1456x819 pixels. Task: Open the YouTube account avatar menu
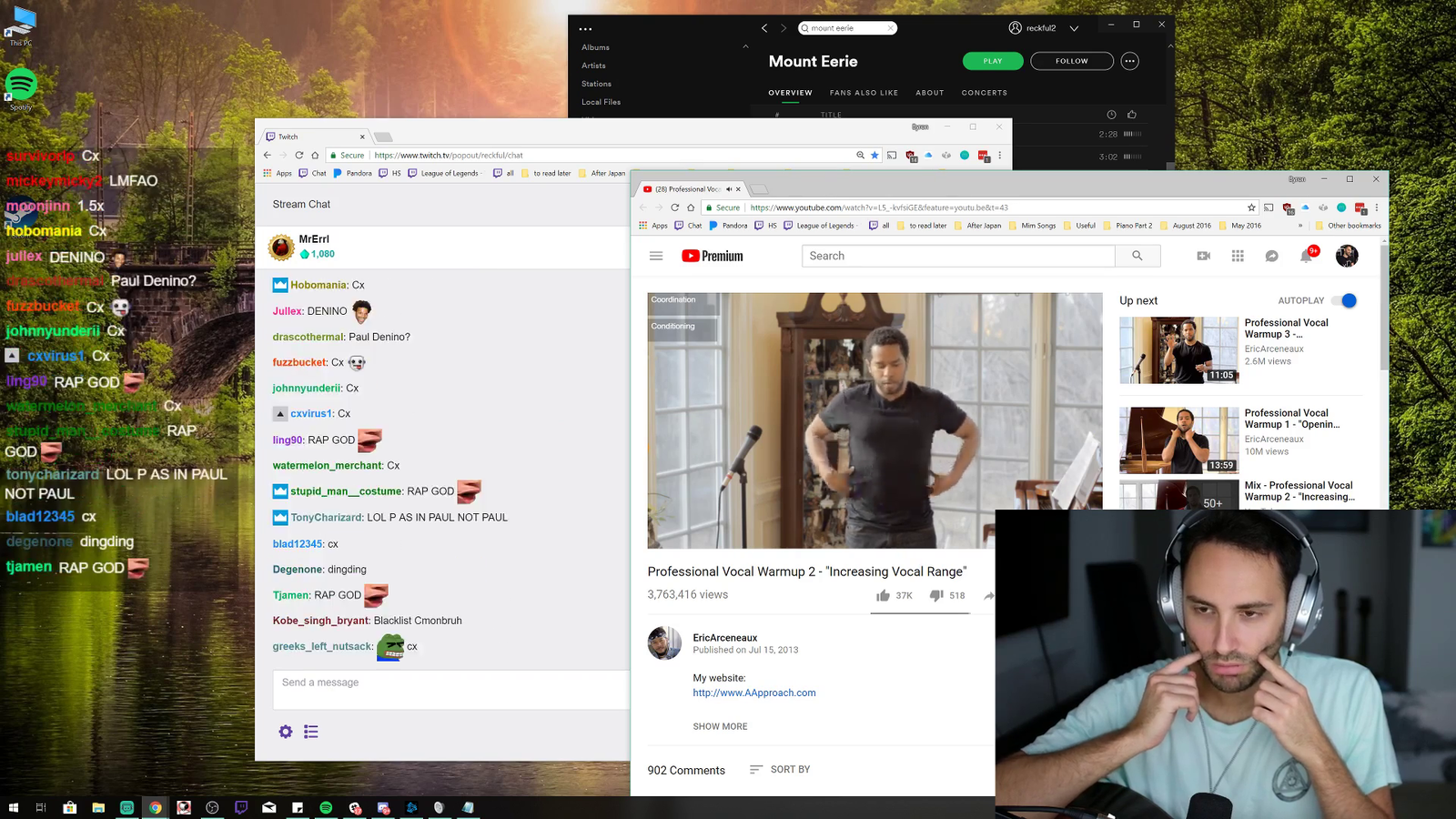pos(1347,256)
